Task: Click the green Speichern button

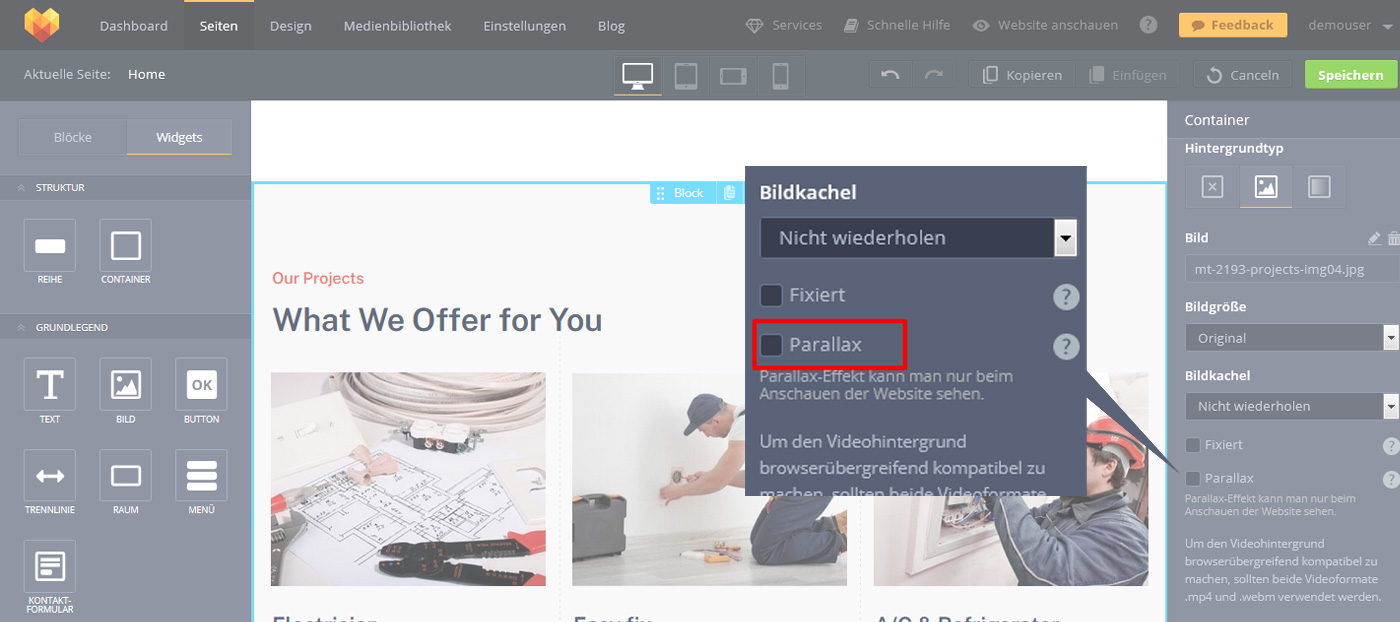Action: point(1350,75)
